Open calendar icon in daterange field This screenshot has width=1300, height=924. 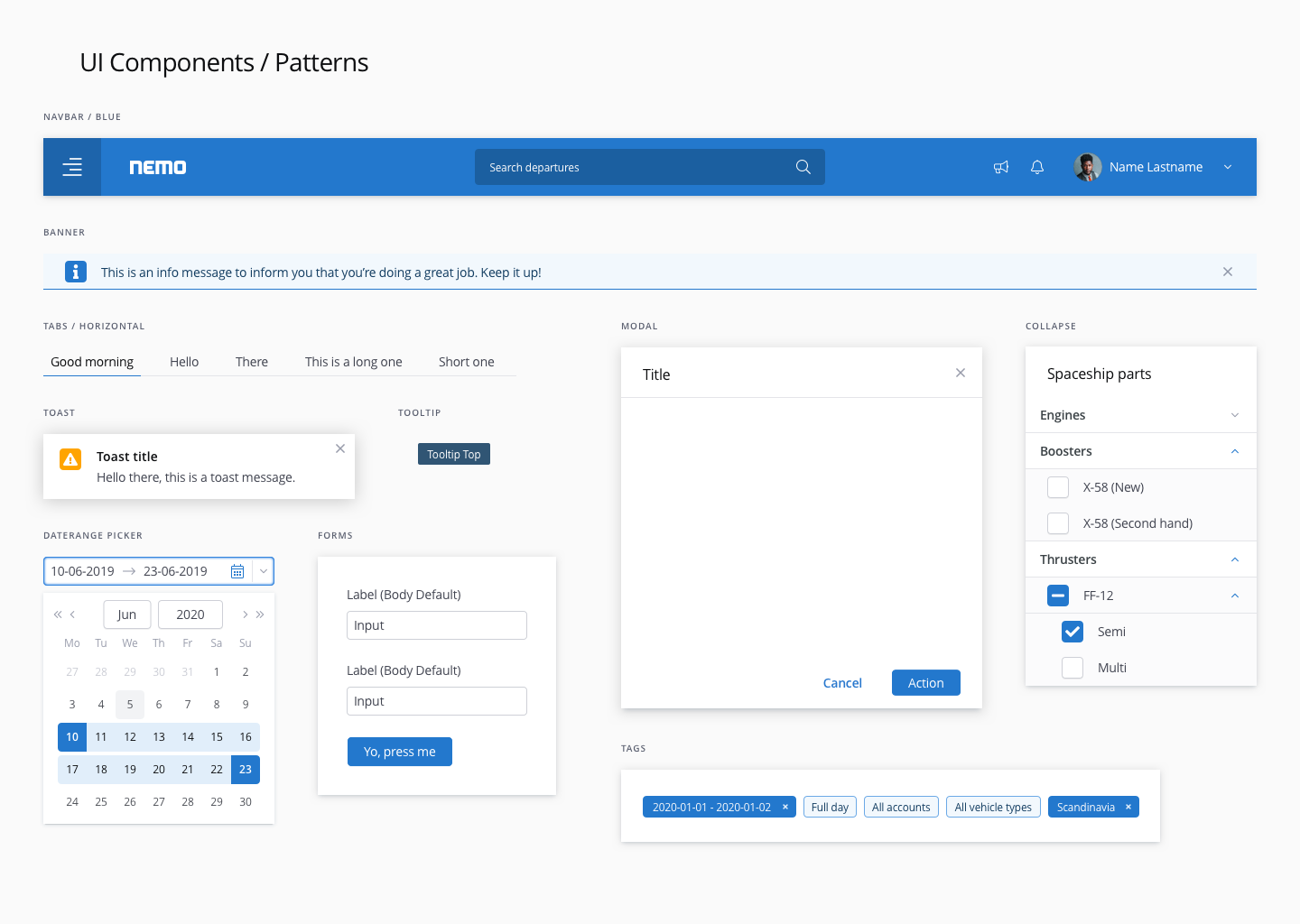pos(237,571)
